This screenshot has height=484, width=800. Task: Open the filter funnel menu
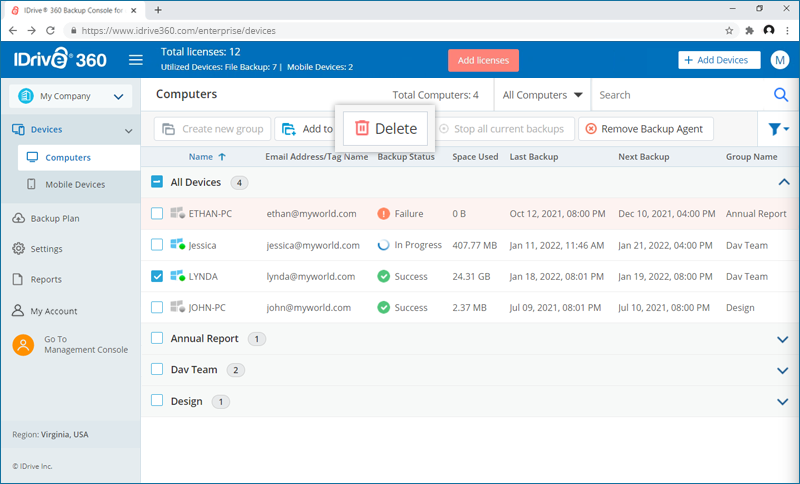pos(779,129)
